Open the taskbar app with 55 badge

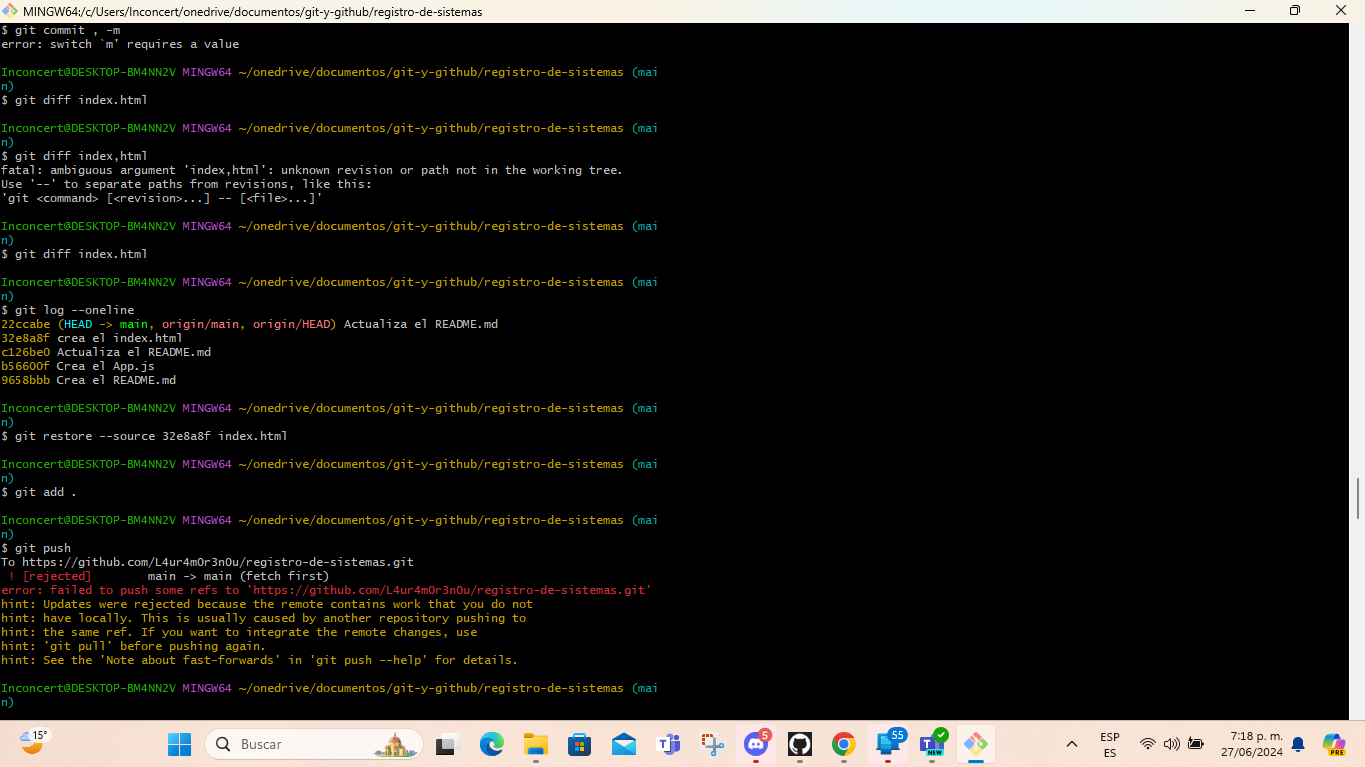point(888,744)
